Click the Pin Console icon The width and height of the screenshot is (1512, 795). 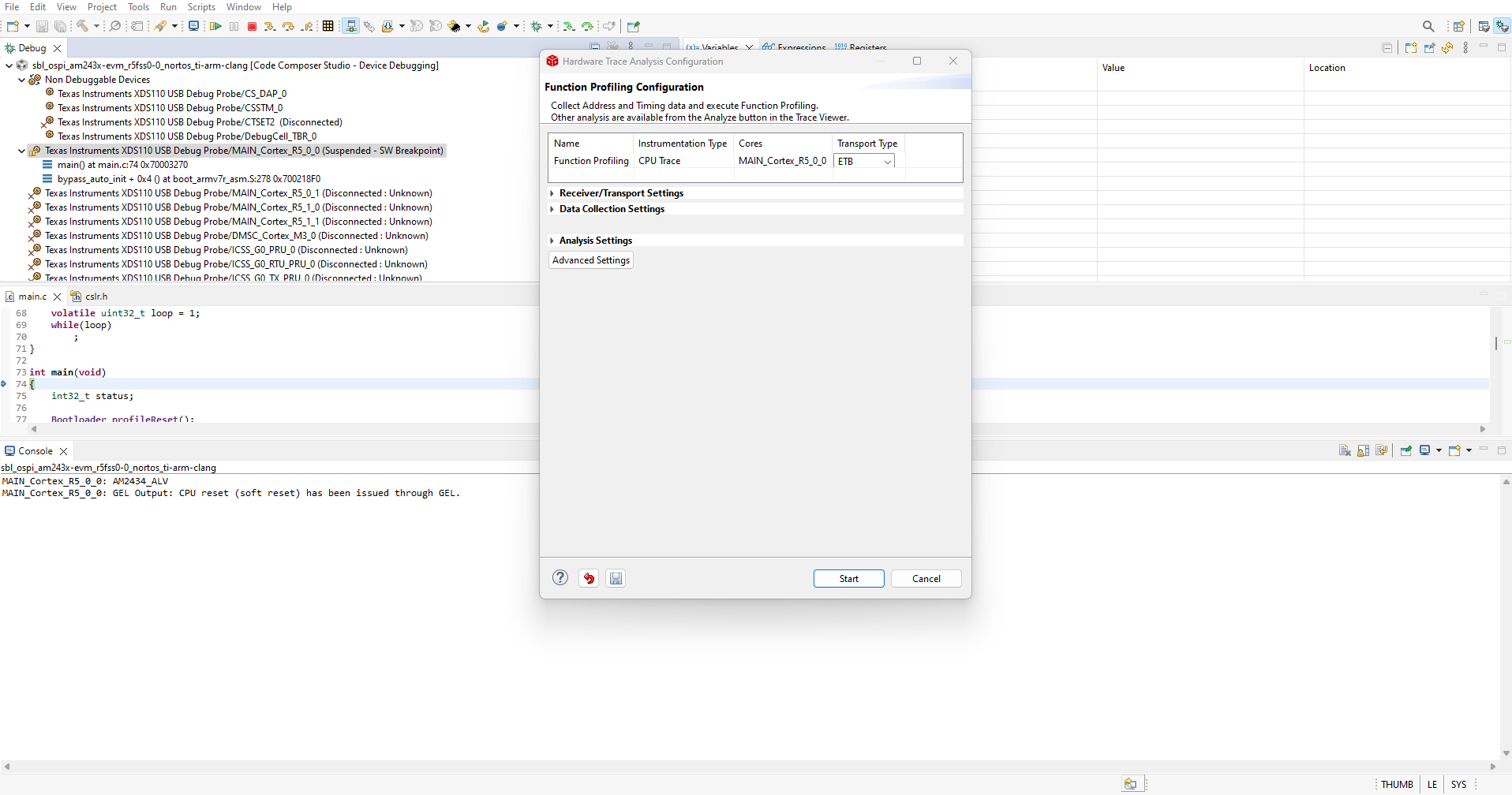tap(1406, 450)
